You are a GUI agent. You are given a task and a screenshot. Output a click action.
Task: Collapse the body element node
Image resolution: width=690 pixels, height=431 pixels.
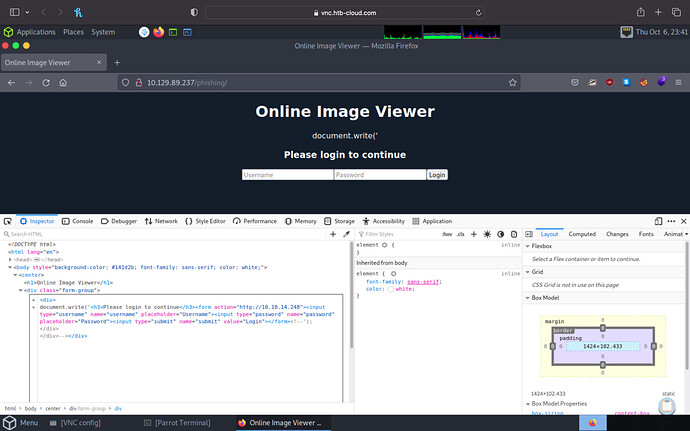10,267
